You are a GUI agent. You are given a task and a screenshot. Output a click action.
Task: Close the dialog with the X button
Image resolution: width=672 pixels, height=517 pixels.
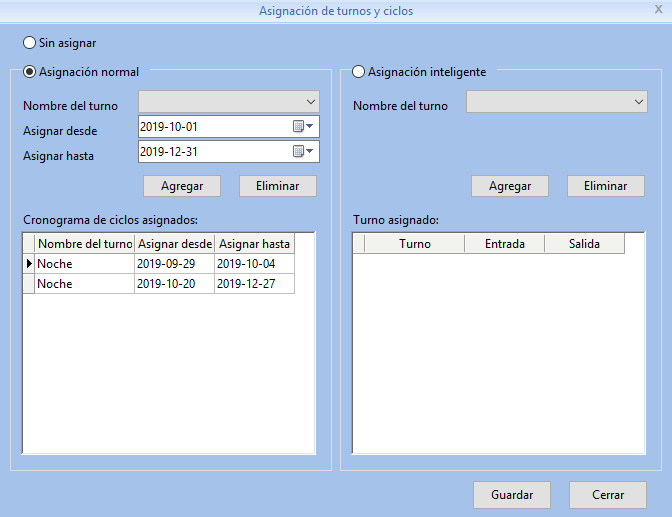tap(659, 9)
